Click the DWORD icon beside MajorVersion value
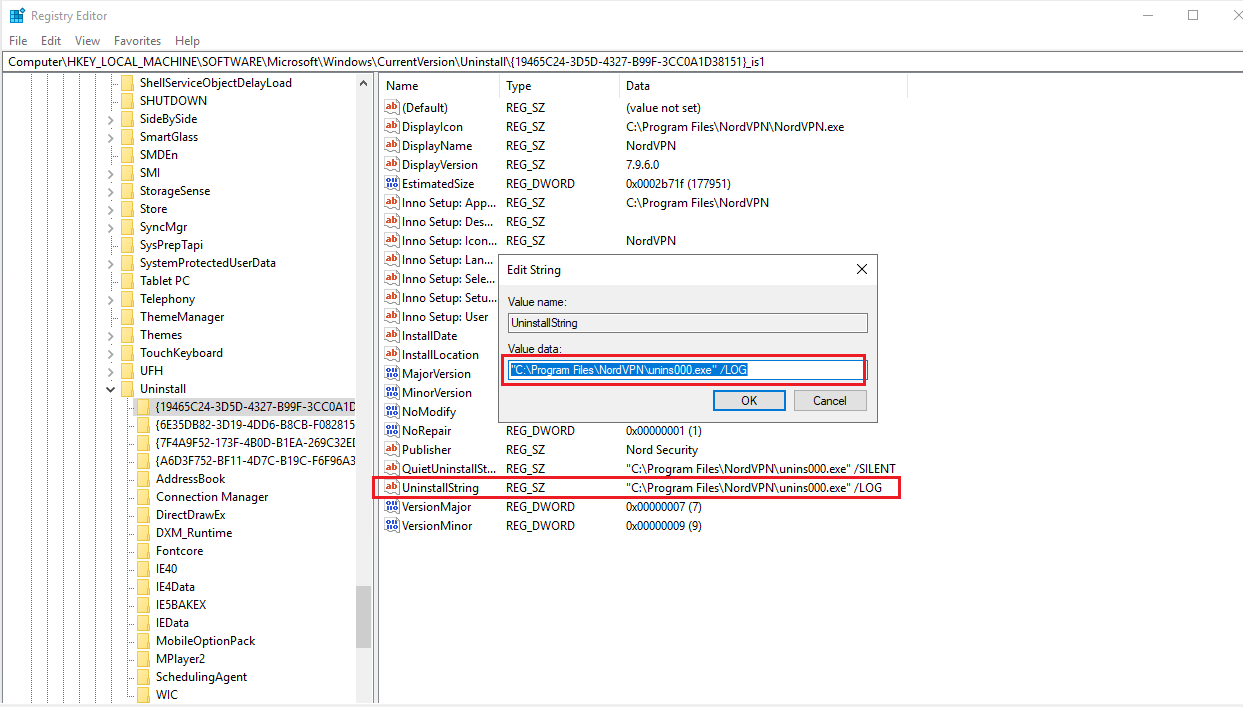 tap(392, 374)
